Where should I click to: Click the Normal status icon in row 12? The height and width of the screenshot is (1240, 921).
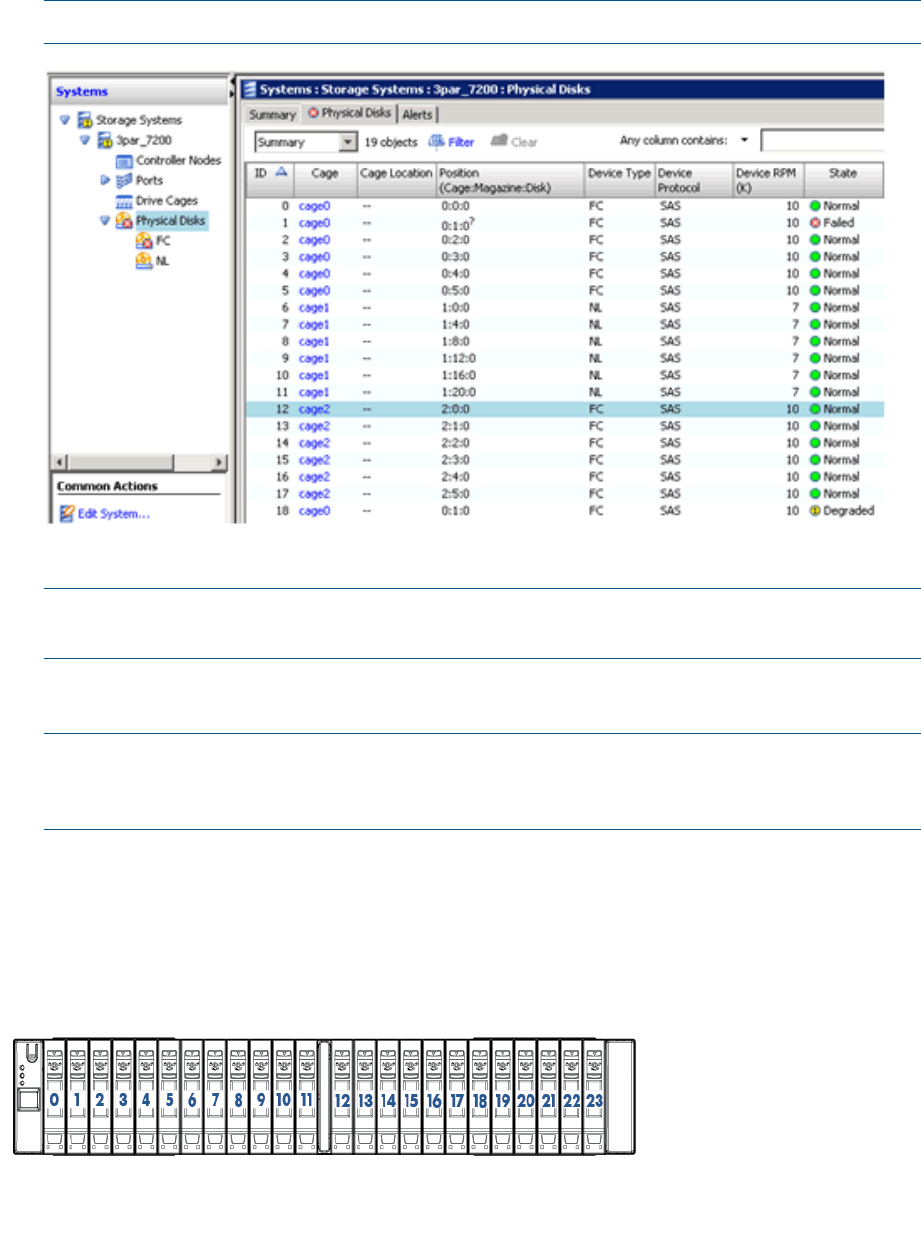[x=816, y=409]
